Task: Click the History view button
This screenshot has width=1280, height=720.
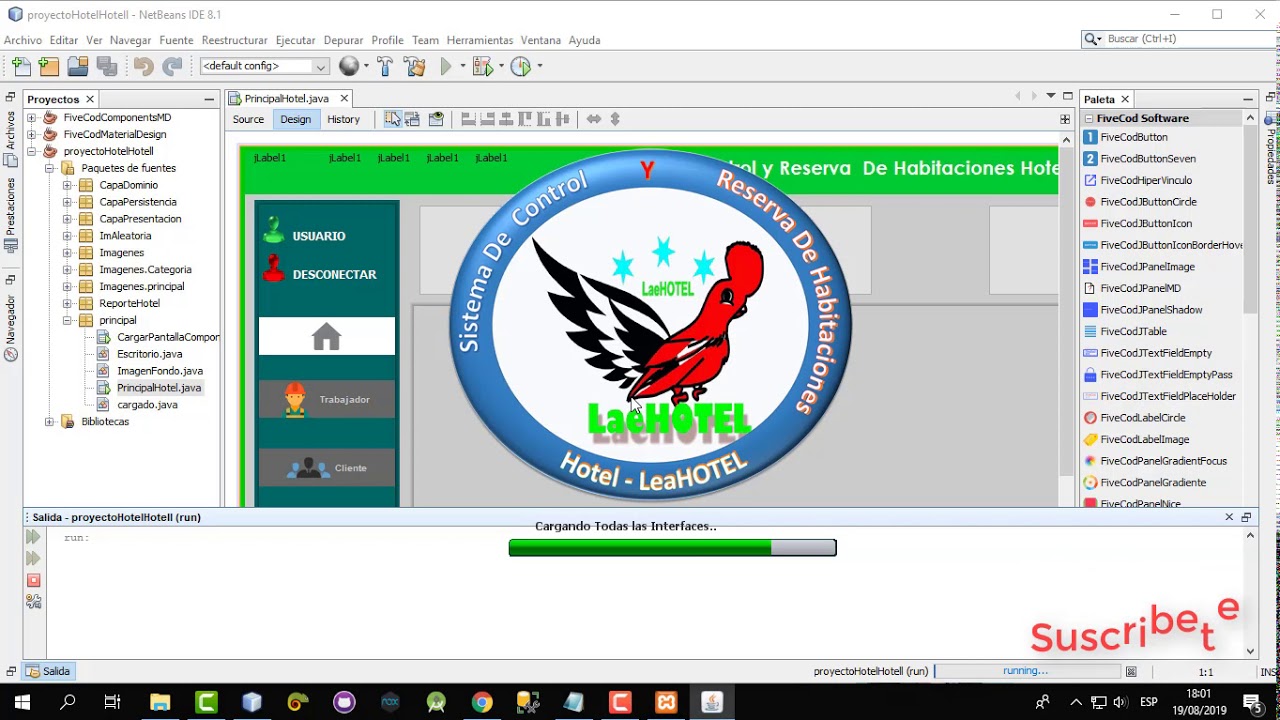Action: coord(343,119)
